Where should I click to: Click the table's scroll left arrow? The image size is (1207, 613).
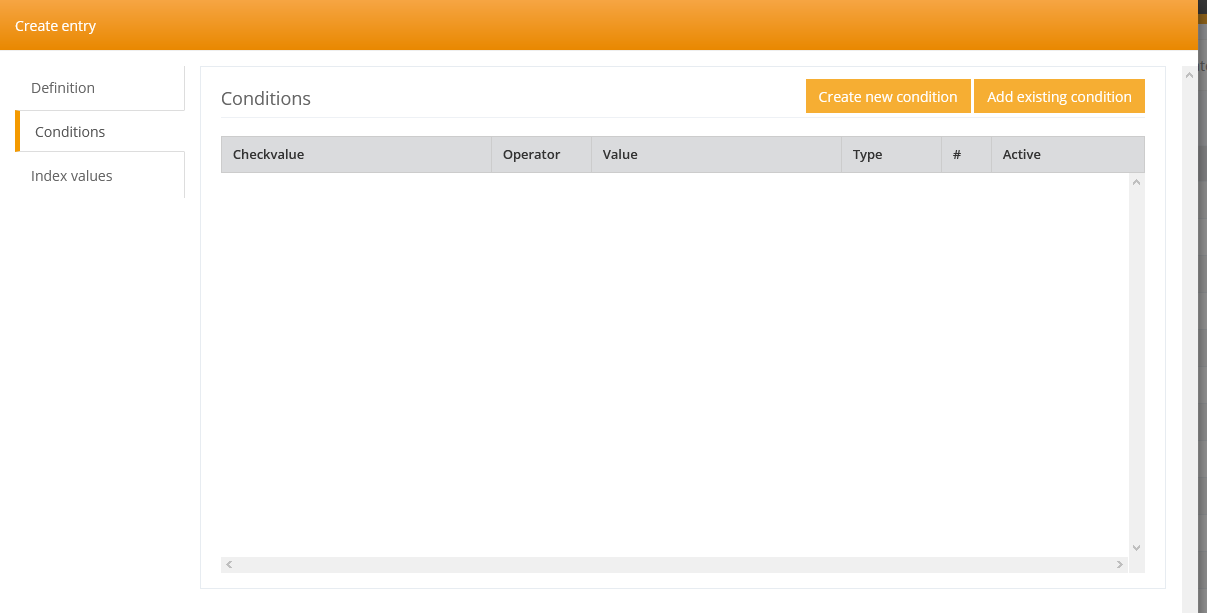(x=229, y=565)
